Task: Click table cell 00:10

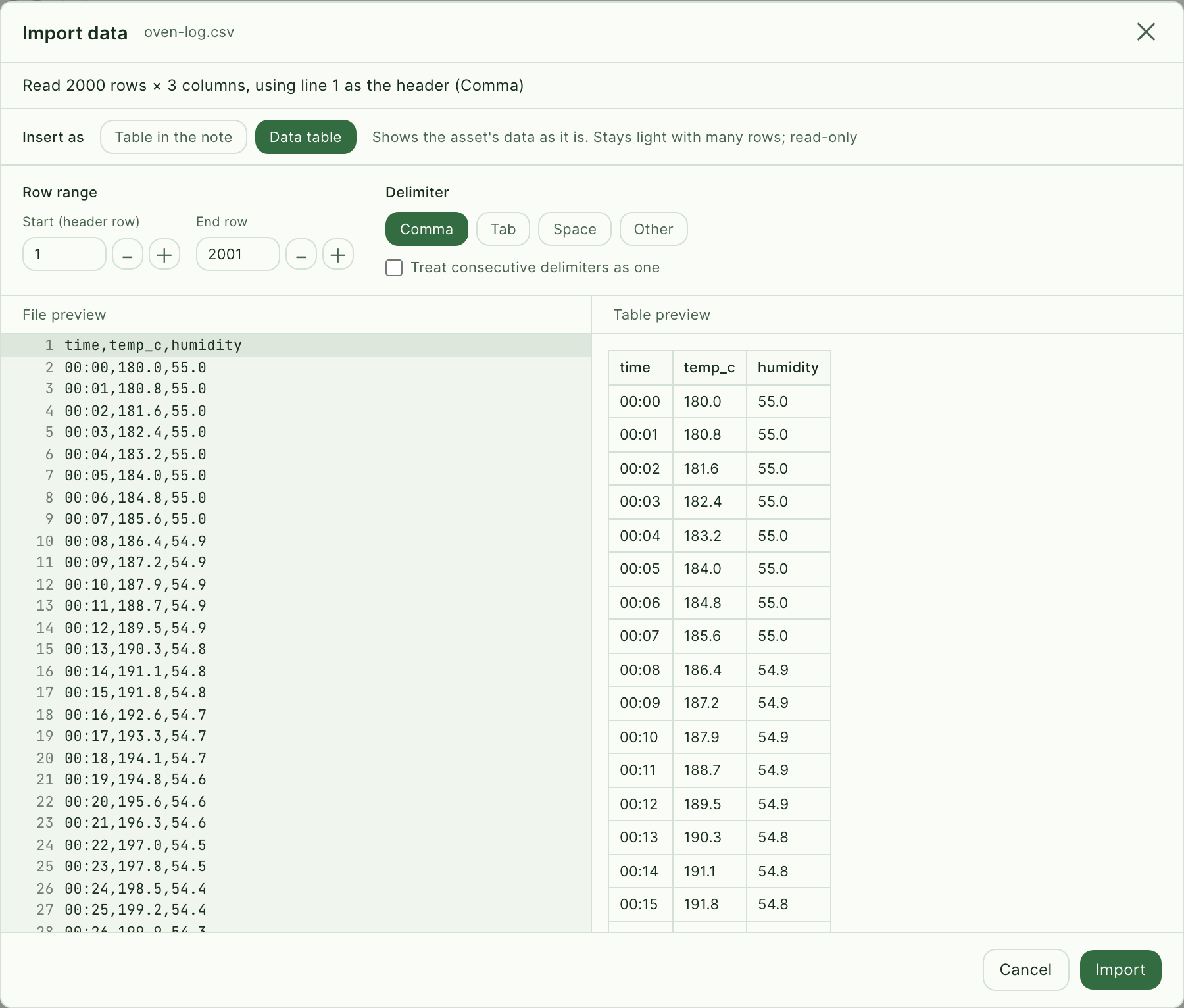Action: [641, 737]
